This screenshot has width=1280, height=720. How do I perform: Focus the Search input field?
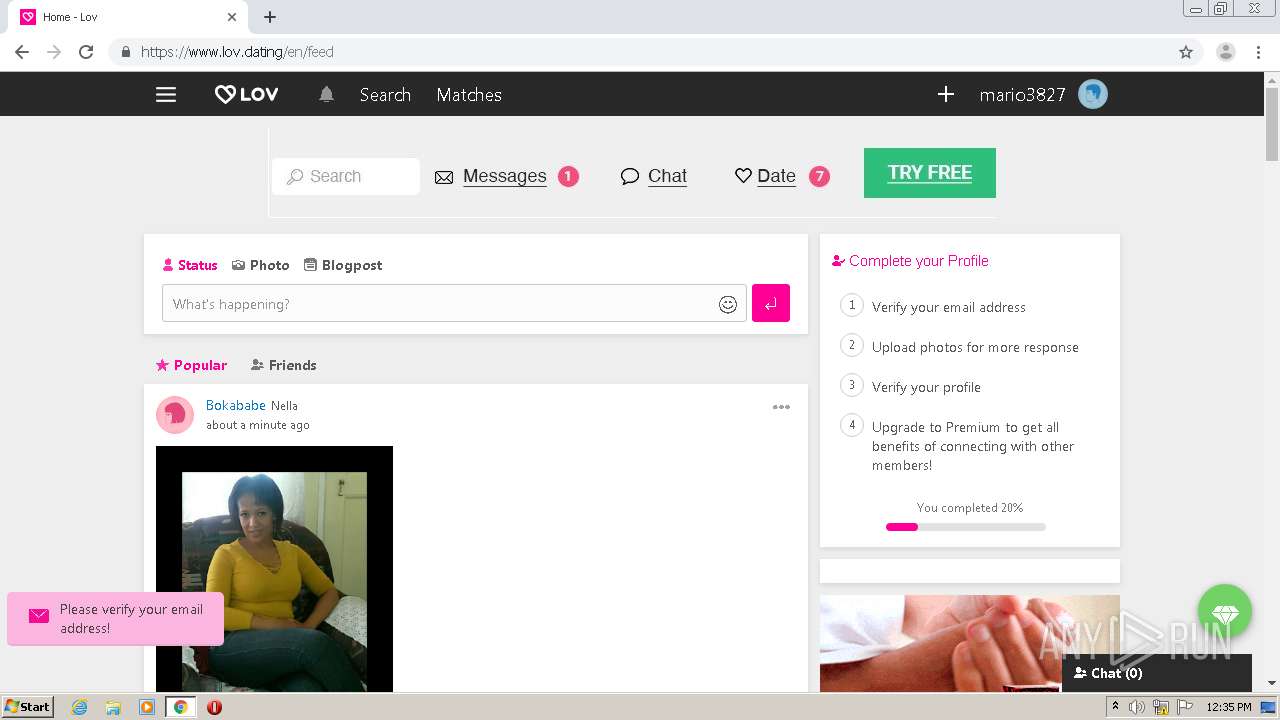tap(346, 176)
